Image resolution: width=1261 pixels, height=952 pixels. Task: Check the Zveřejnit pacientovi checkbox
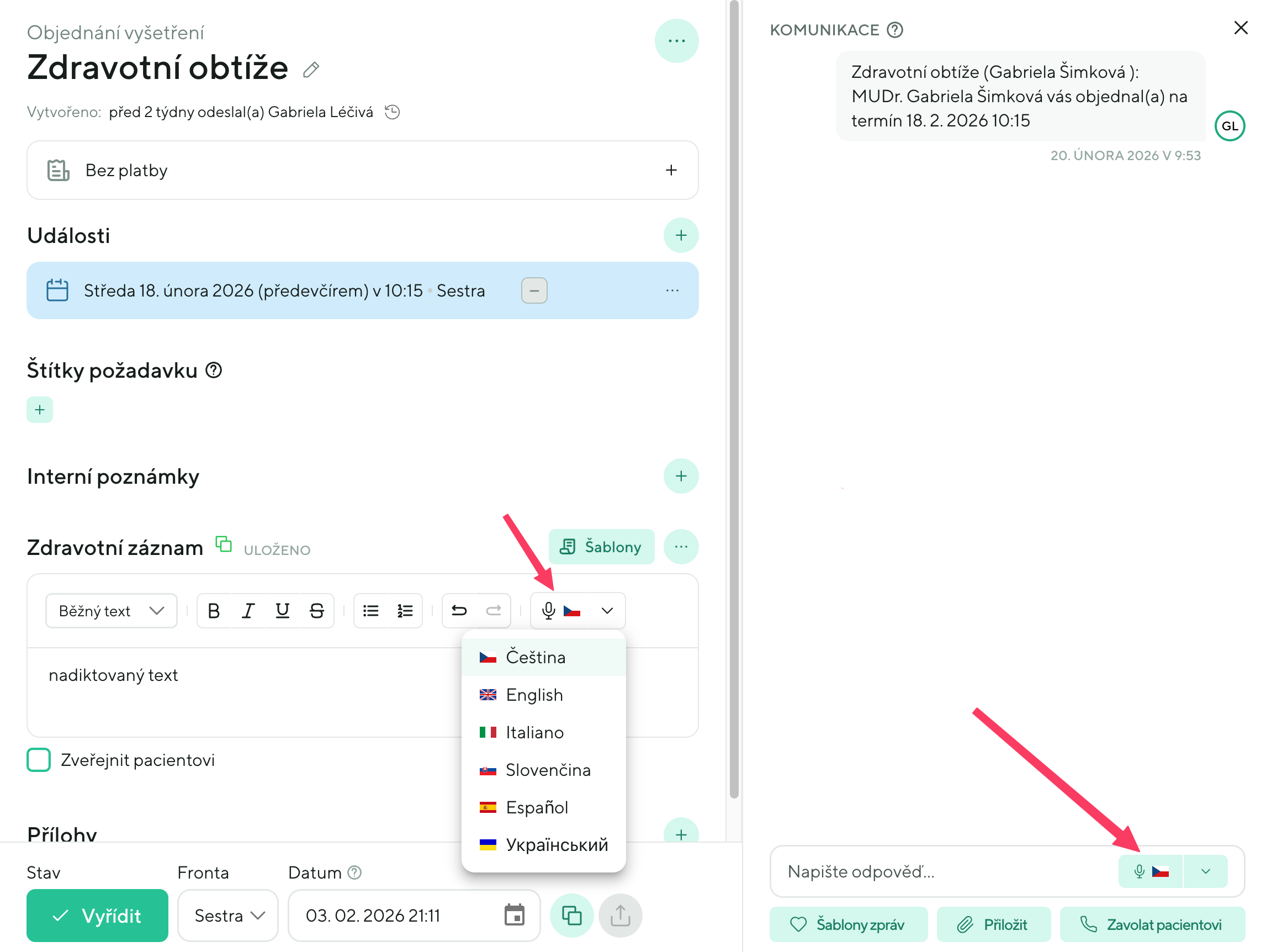(39, 759)
